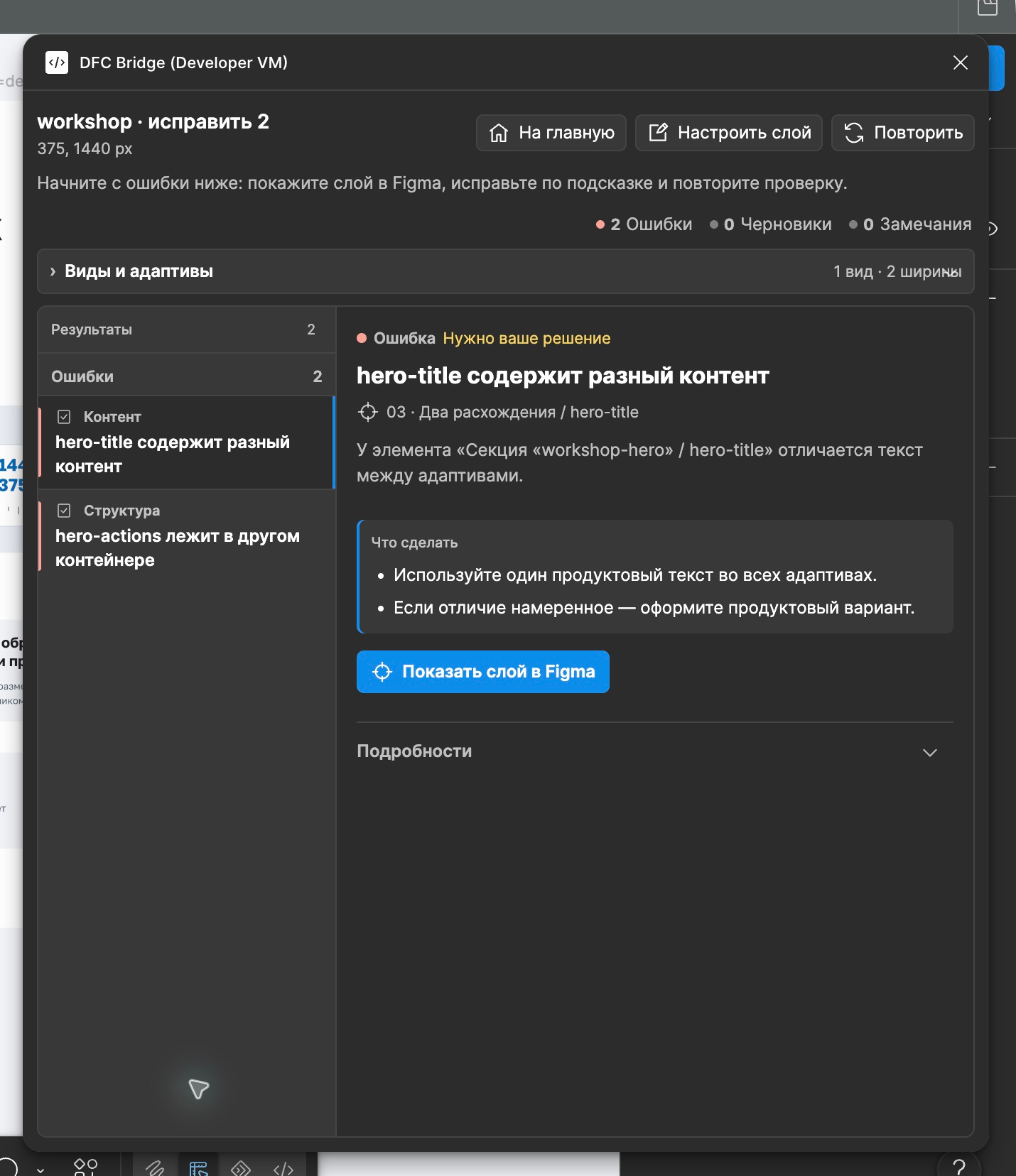1016x1176 pixels.
Task: Select the hero-actions лежит в другом контейнере item
Action: point(187,536)
